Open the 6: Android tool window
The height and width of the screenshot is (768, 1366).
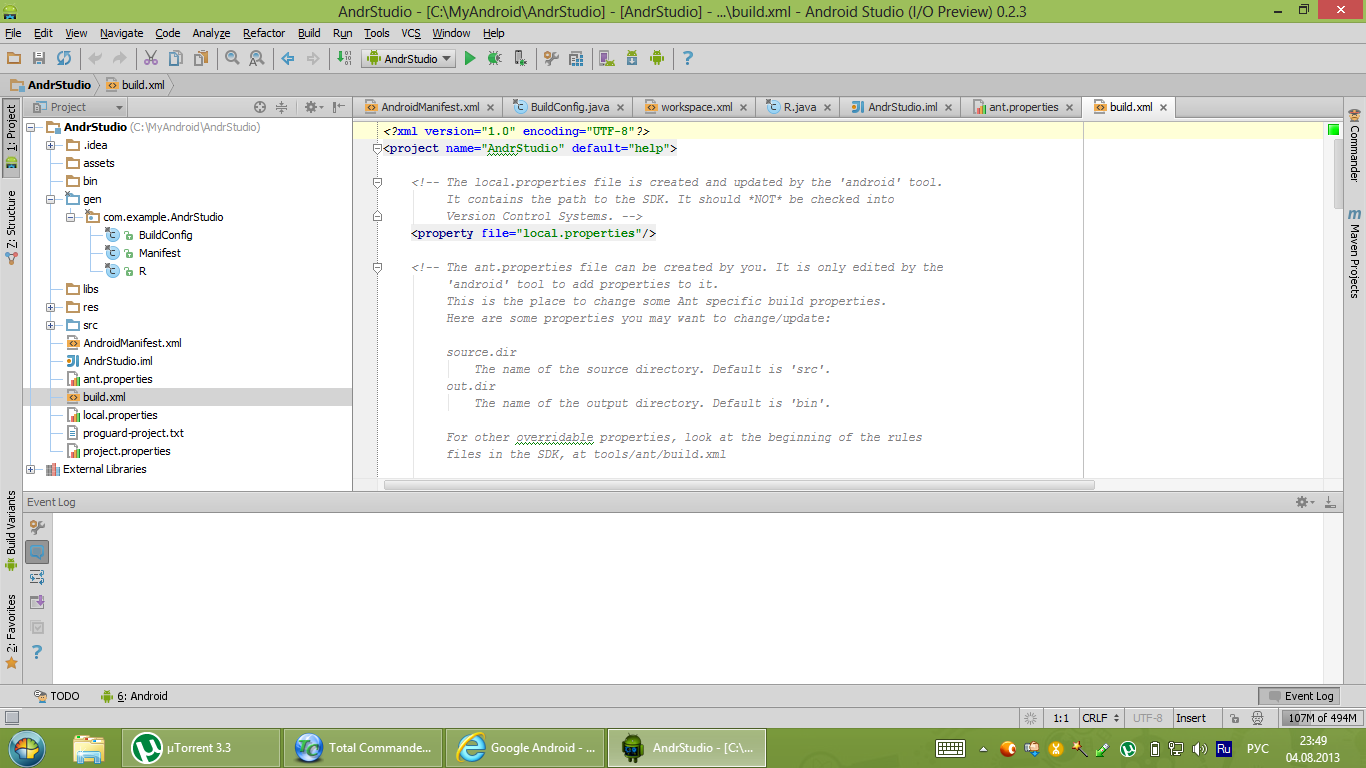click(x=134, y=696)
